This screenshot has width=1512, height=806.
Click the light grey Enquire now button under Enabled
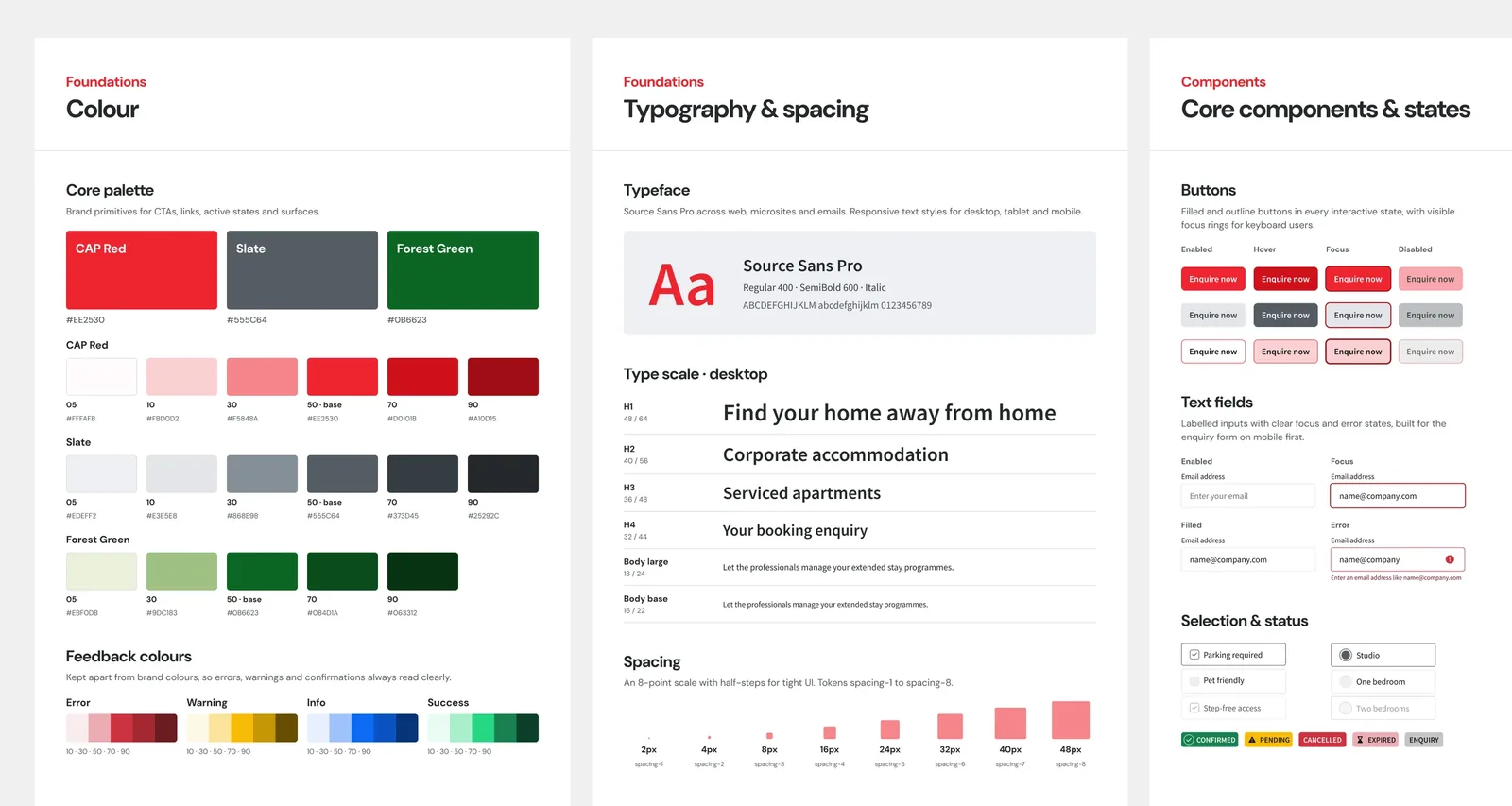pos(1213,316)
